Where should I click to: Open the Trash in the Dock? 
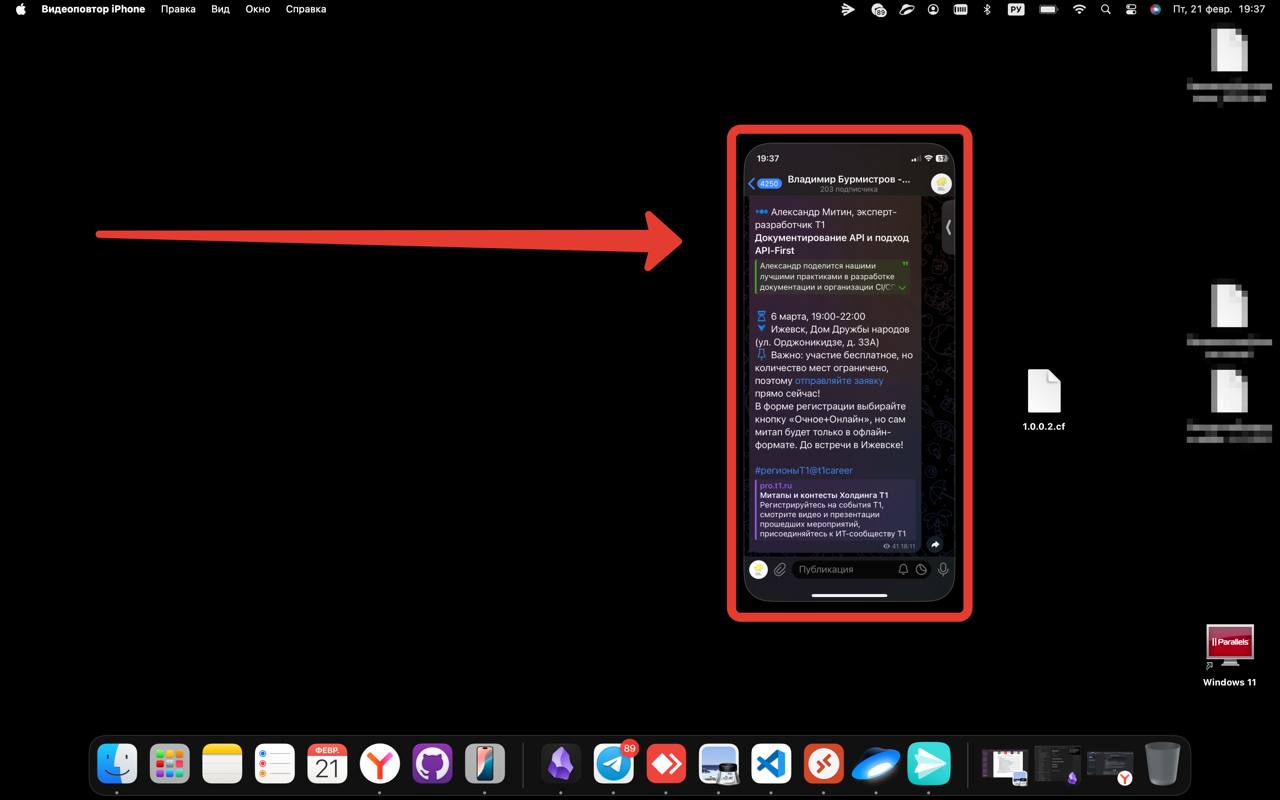click(1162, 765)
